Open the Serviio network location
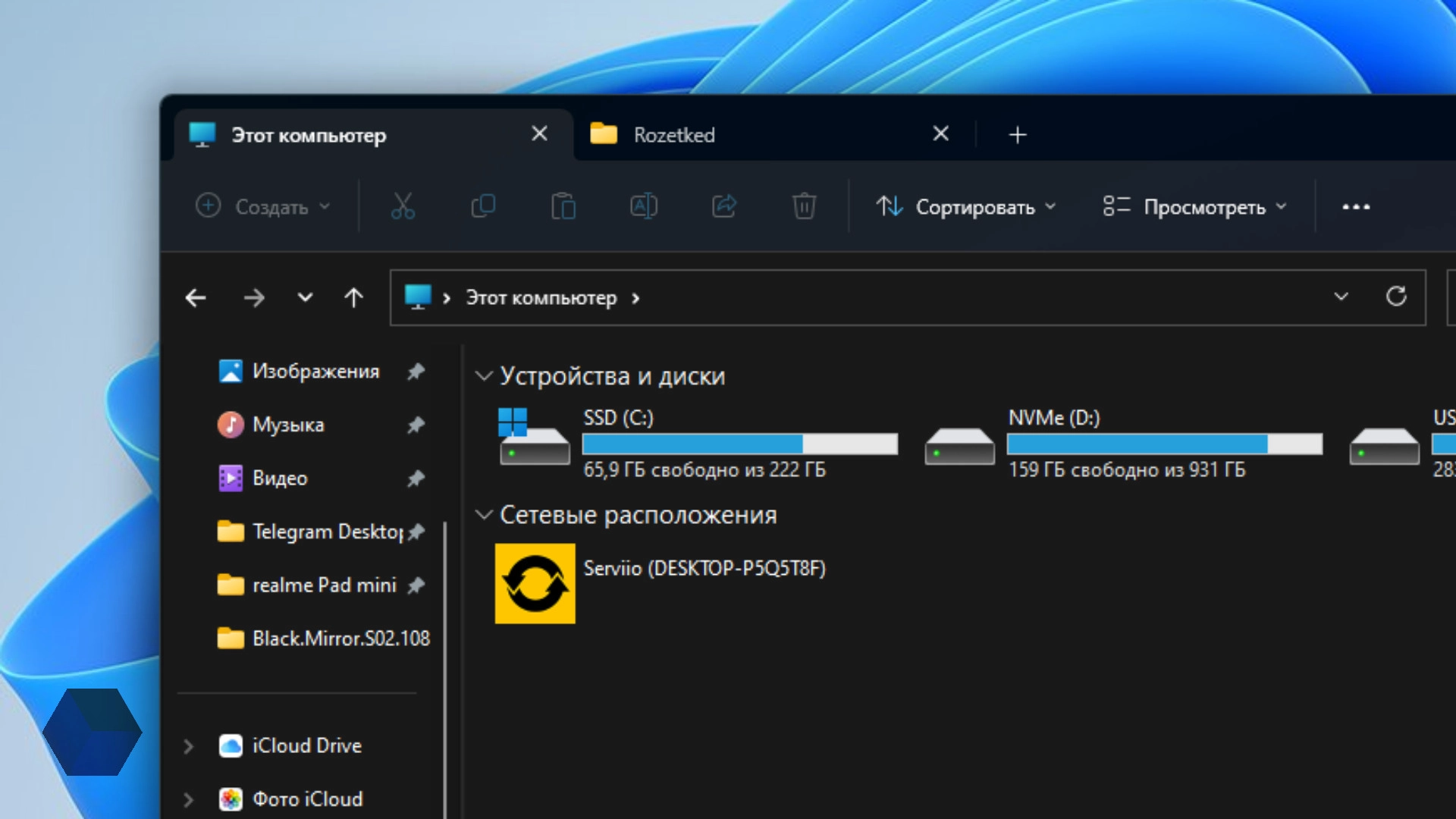 click(x=535, y=583)
